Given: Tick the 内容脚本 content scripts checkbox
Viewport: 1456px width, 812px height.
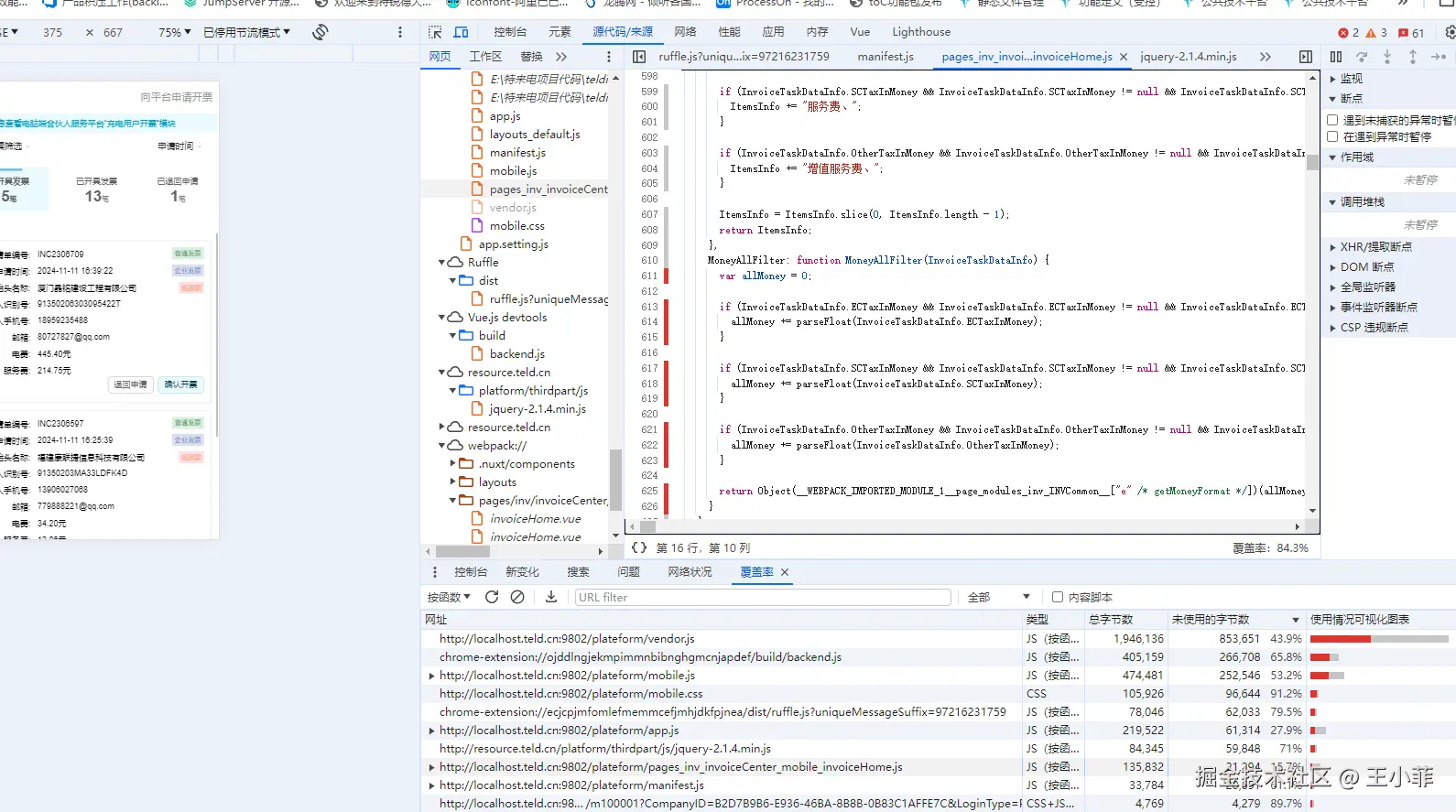Looking at the screenshot, I should coord(1058,597).
